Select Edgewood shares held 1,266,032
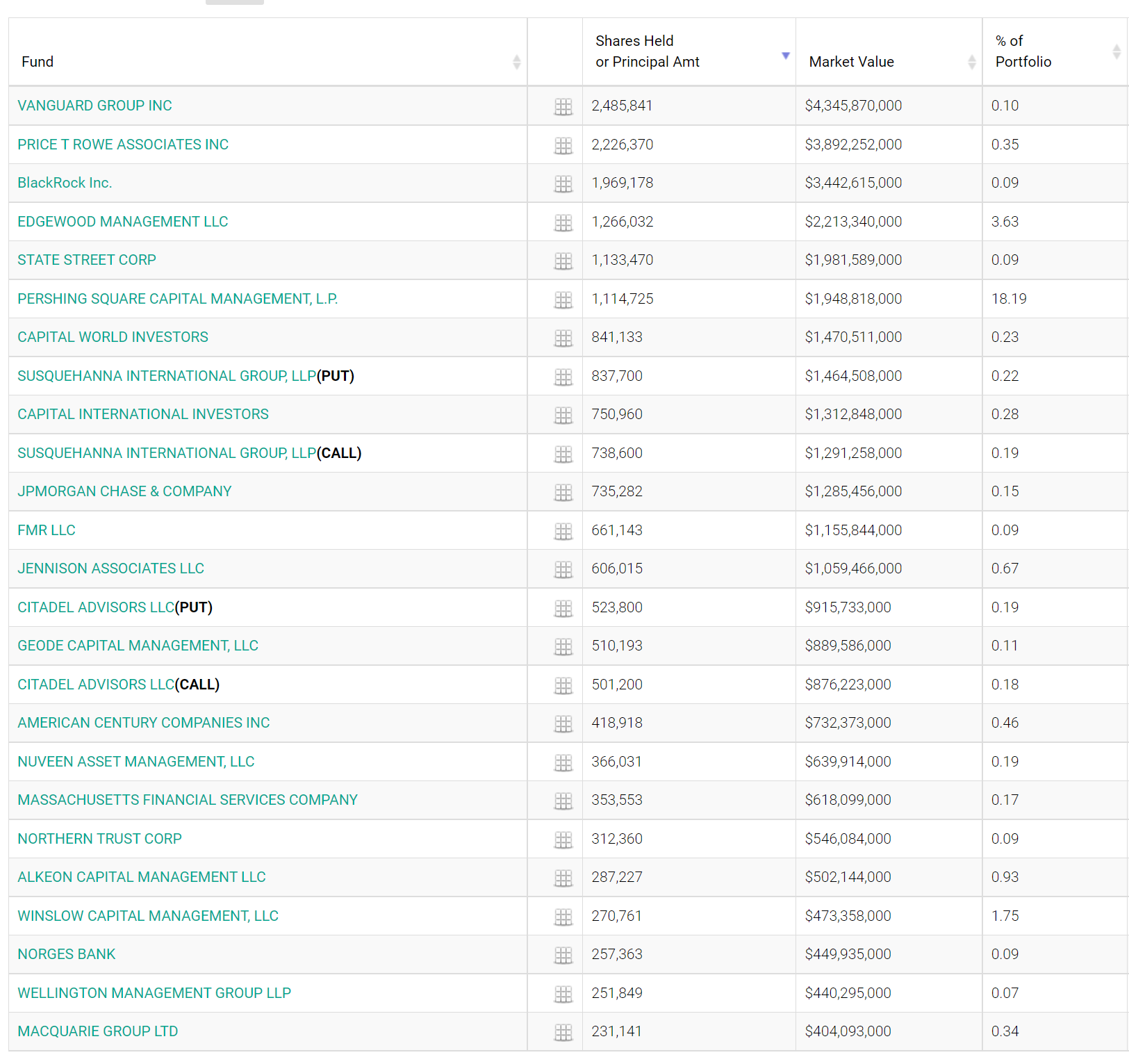The height and width of the screenshot is (1064, 1129). coord(623,222)
